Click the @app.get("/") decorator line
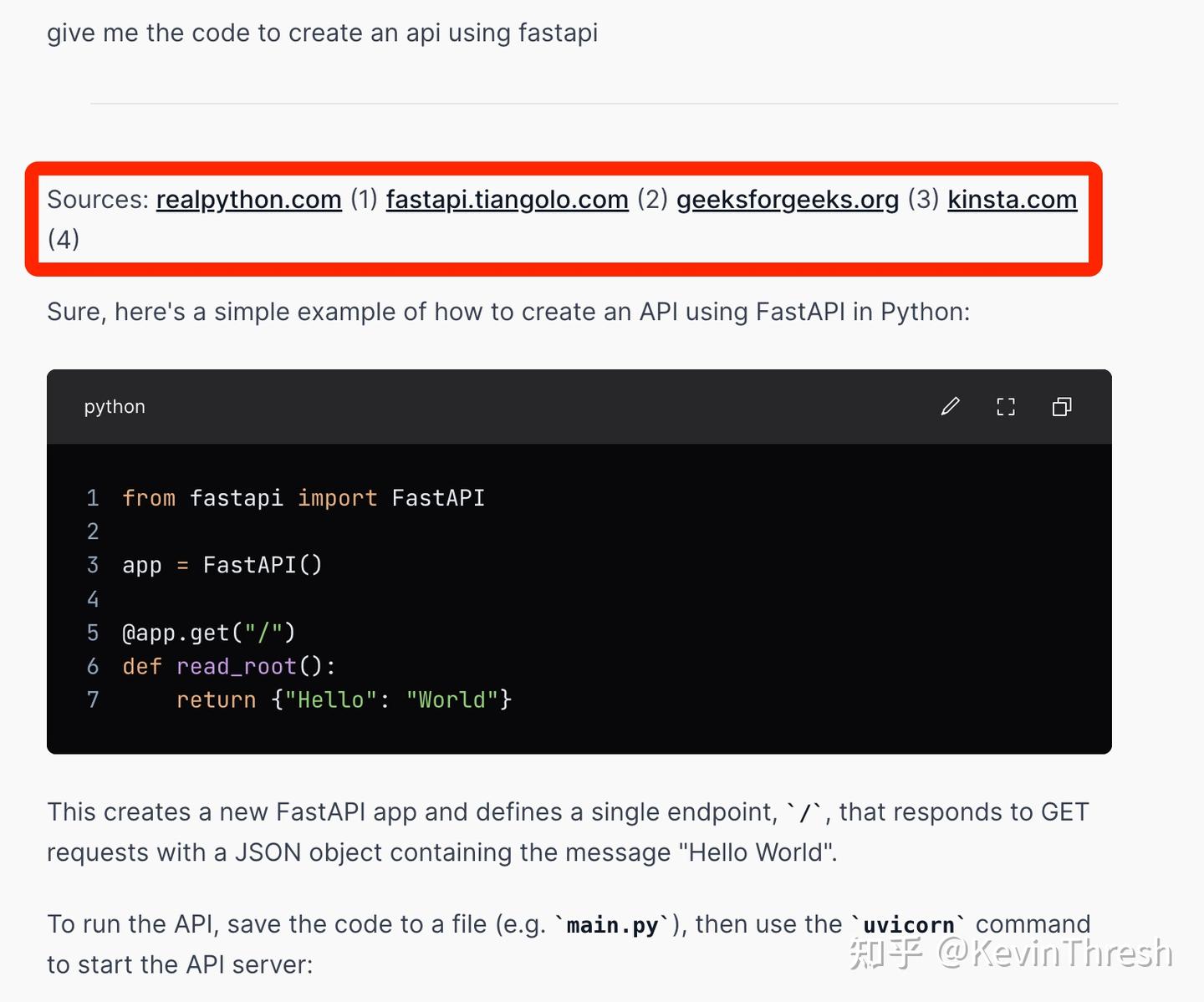The image size is (1204, 1002). pos(209,633)
